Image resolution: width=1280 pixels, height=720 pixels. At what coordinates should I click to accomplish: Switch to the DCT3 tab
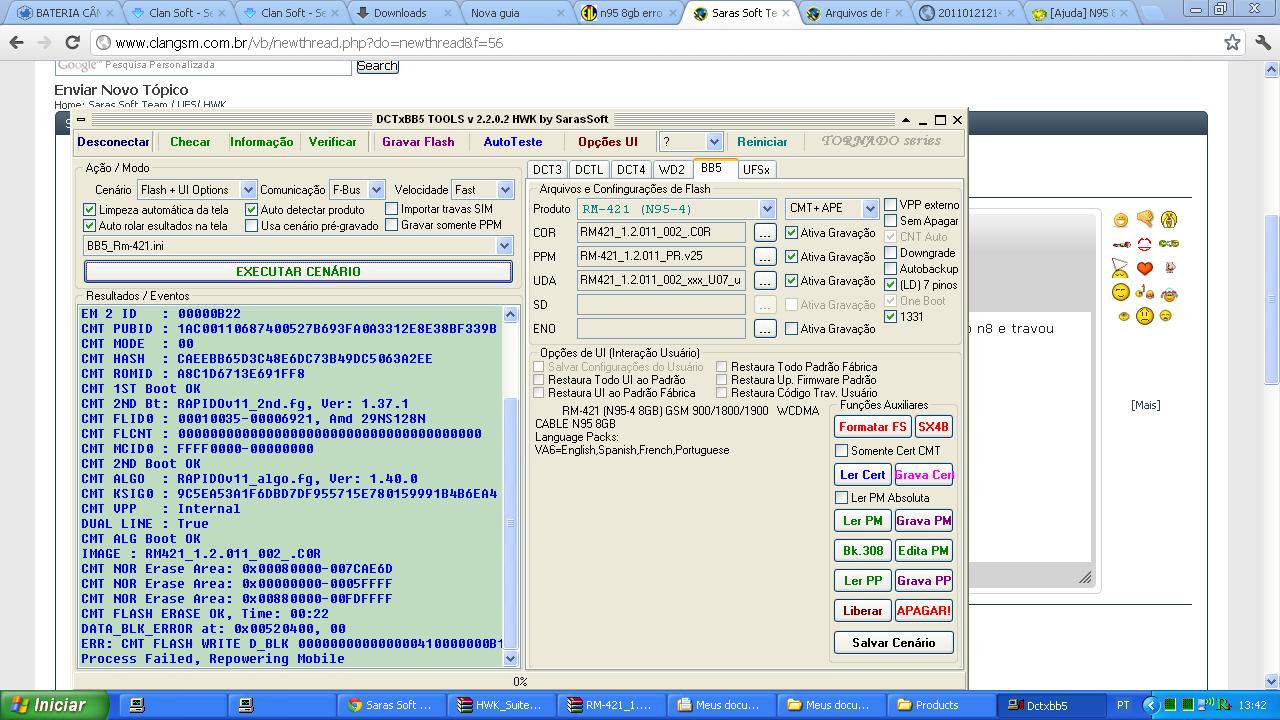(x=547, y=170)
